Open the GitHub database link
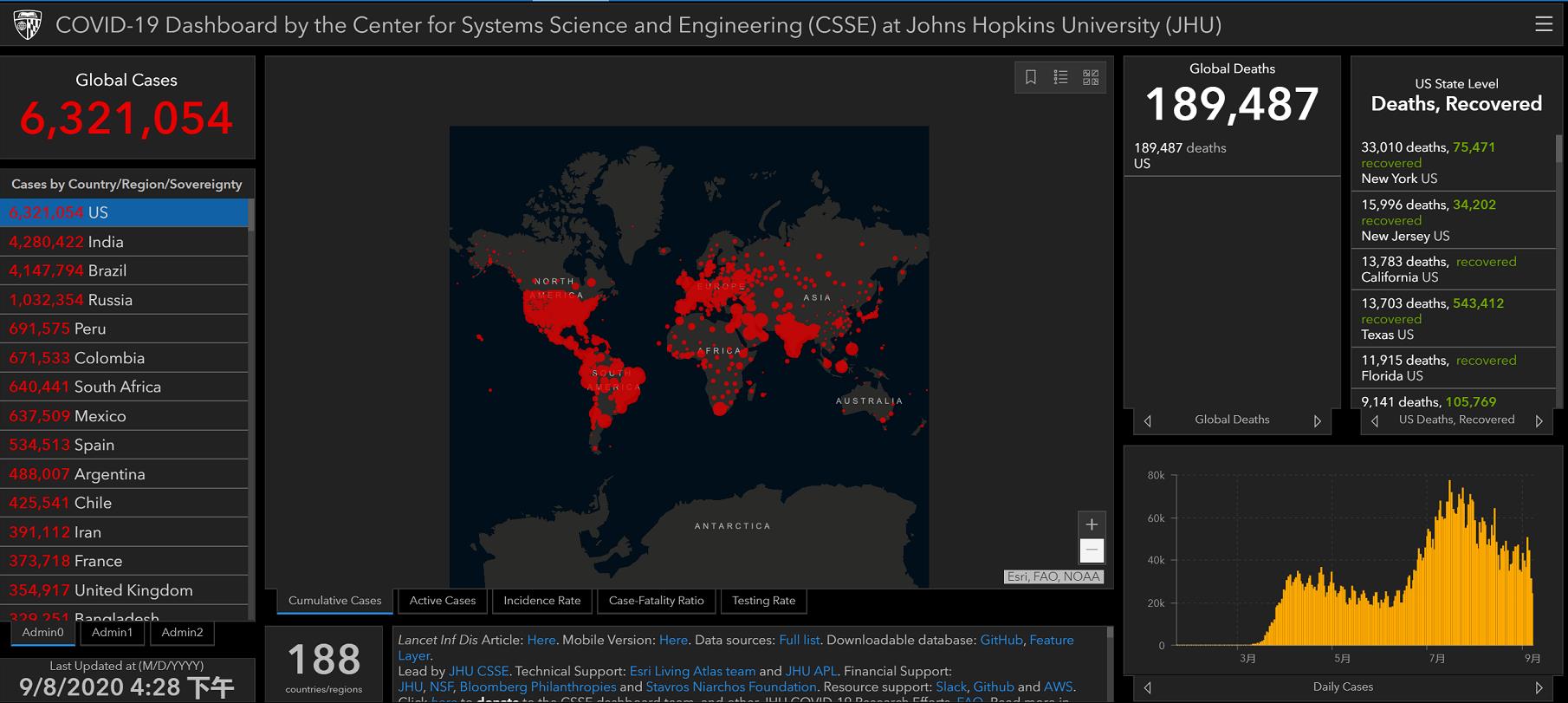 point(1001,640)
